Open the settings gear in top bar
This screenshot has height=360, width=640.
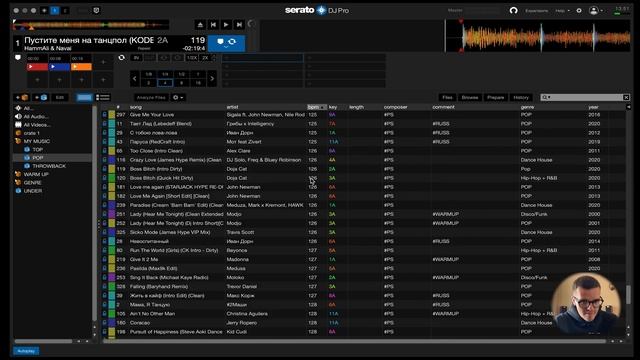[579, 10]
